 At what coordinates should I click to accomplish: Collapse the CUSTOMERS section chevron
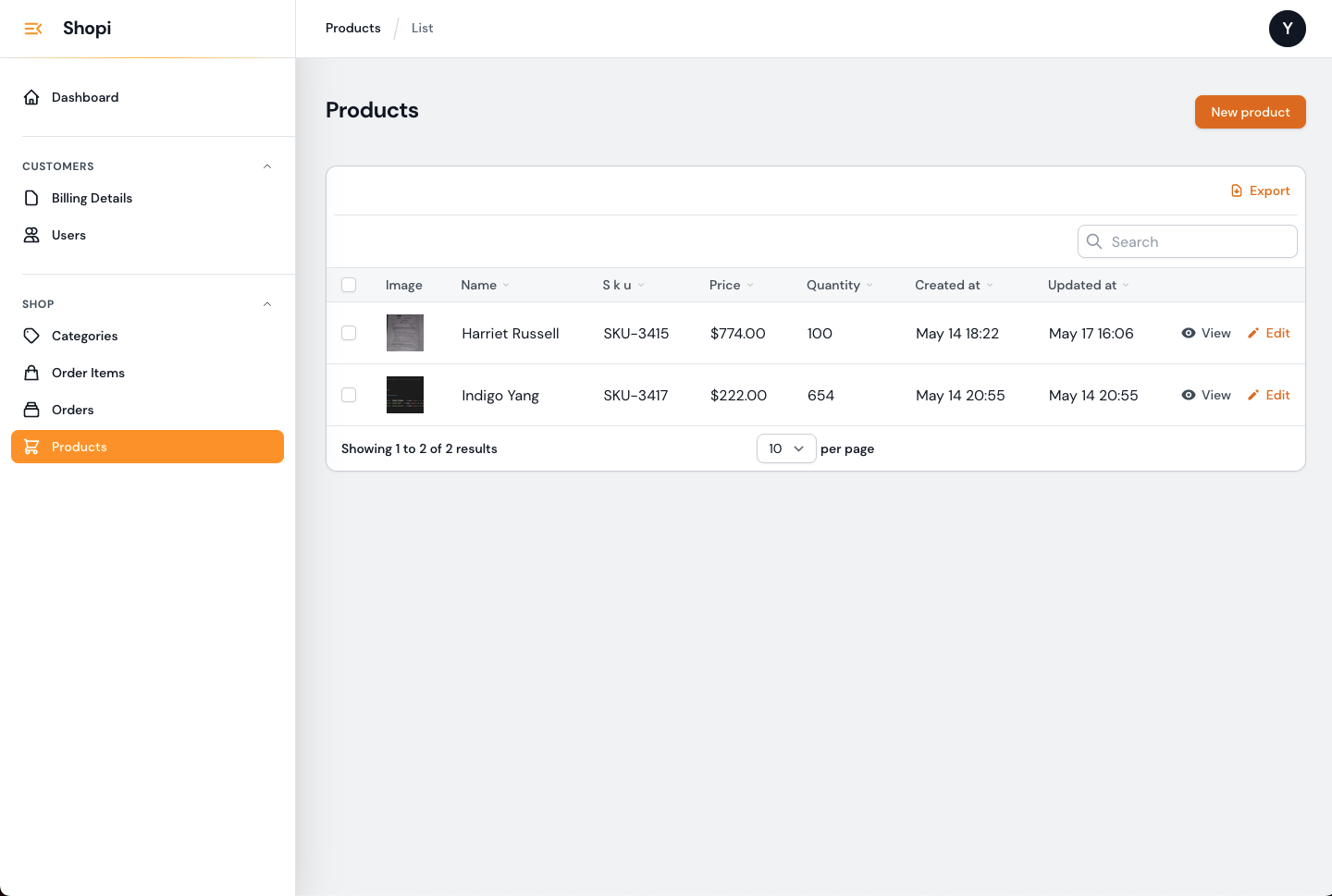[267, 166]
